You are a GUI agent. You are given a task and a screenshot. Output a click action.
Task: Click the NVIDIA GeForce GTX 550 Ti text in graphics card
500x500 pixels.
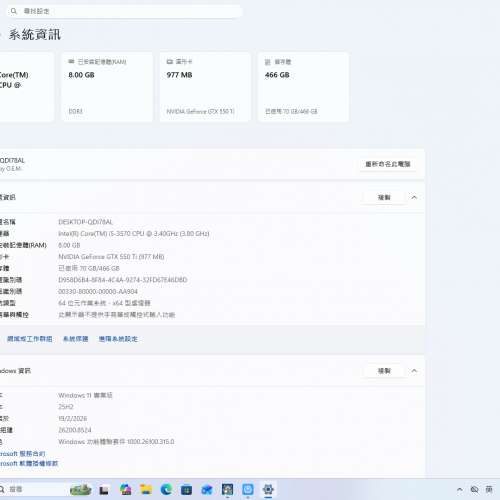pos(200,111)
